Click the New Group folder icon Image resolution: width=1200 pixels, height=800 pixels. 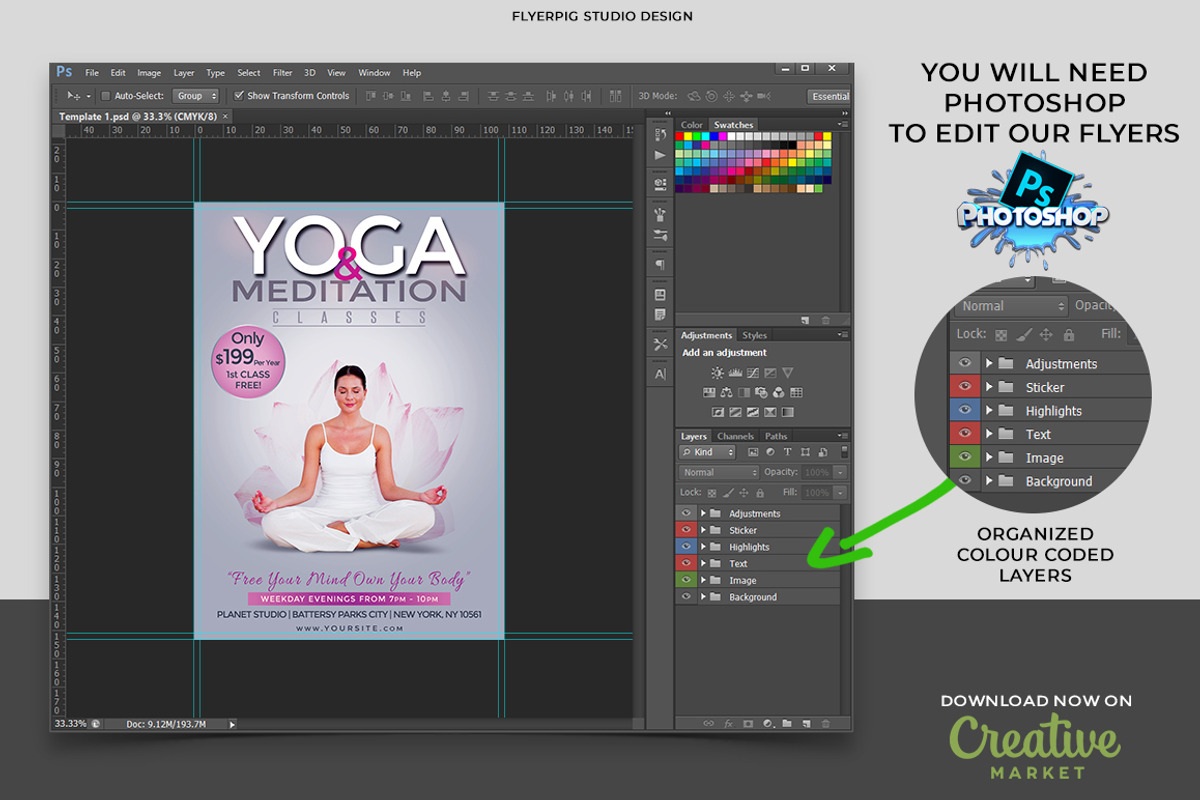tap(787, 724)
